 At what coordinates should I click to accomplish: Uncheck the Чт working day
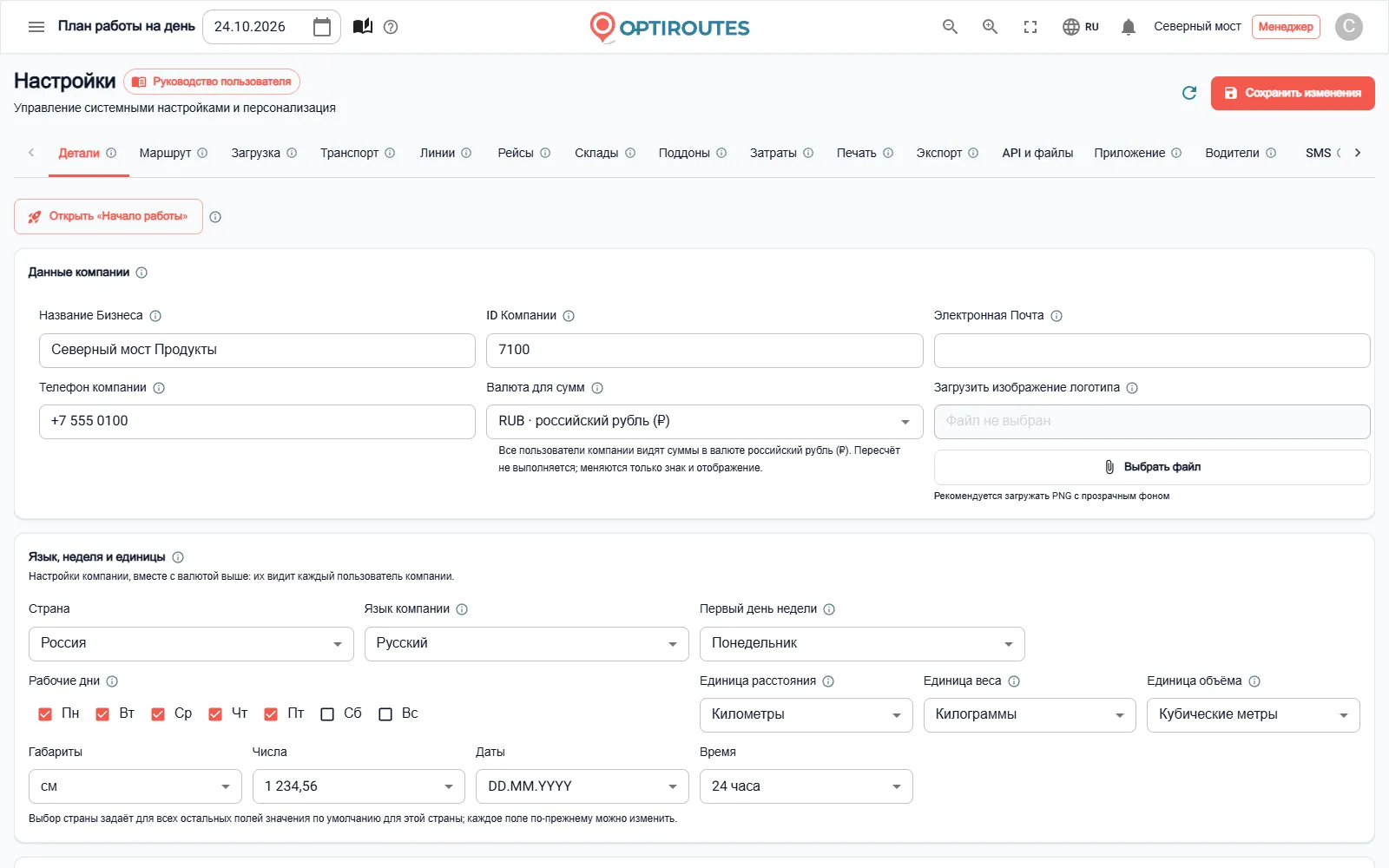click(215, 714)
